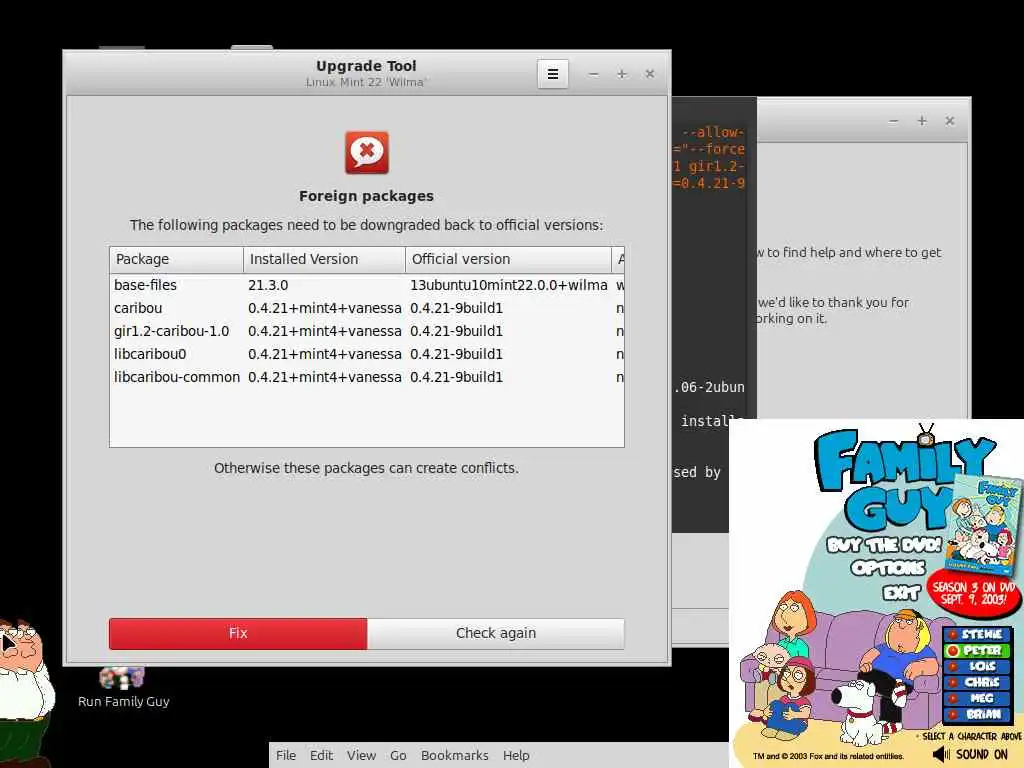Image resolution: width=1024 pixels, height=768 pixels.
Task: Close the background welcome window
Action: pyautogui.click(x=950, y=121)
